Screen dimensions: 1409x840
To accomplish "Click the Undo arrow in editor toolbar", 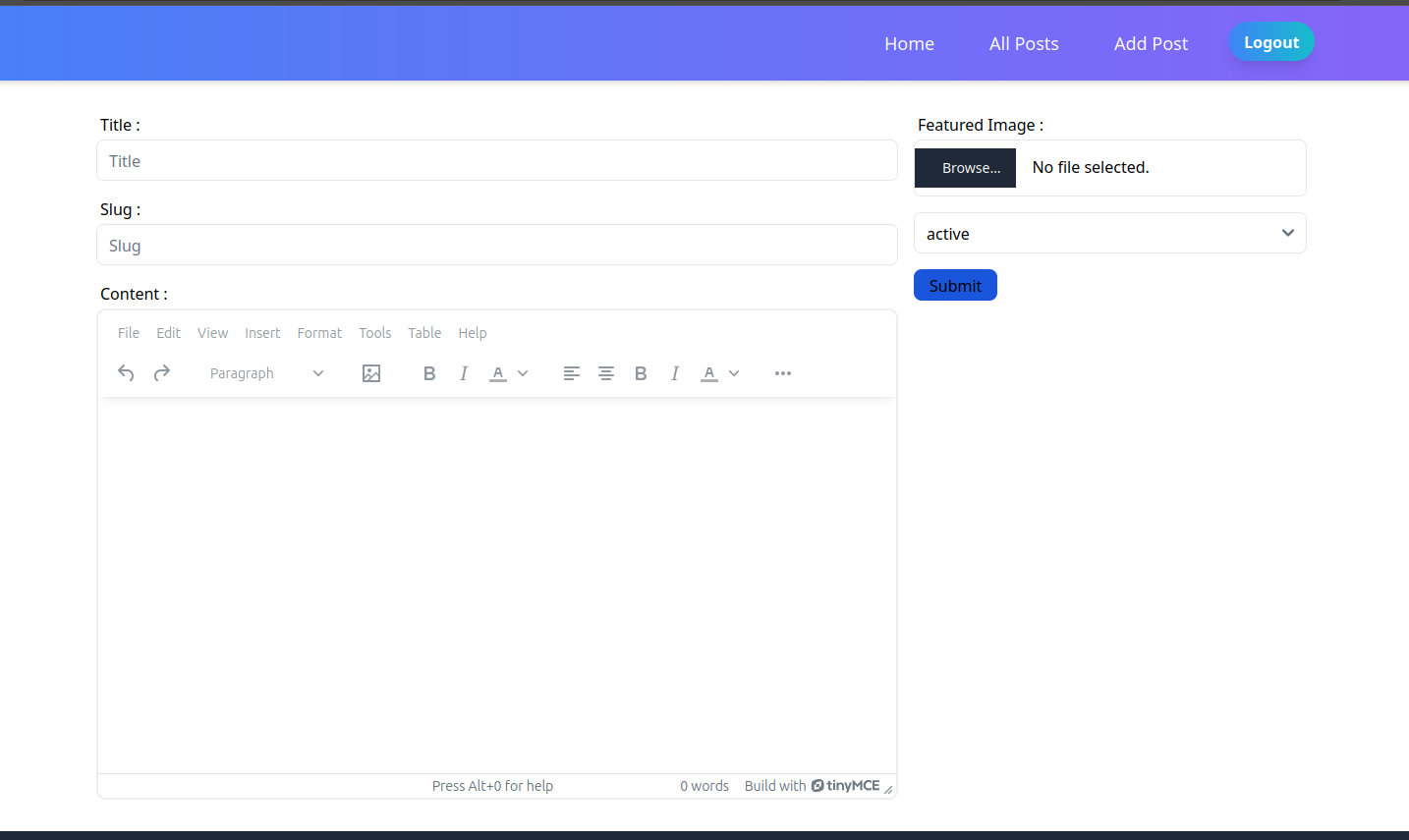I will tap(126, 373).
